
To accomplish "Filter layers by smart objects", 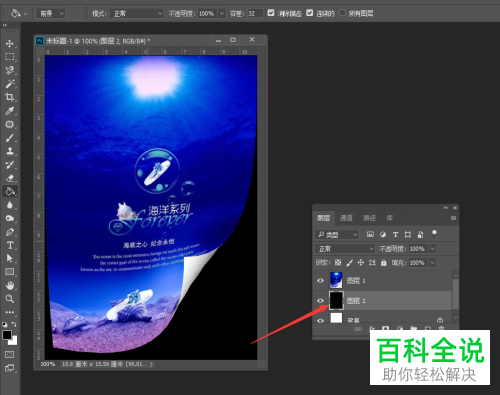I will click(420, 234).
